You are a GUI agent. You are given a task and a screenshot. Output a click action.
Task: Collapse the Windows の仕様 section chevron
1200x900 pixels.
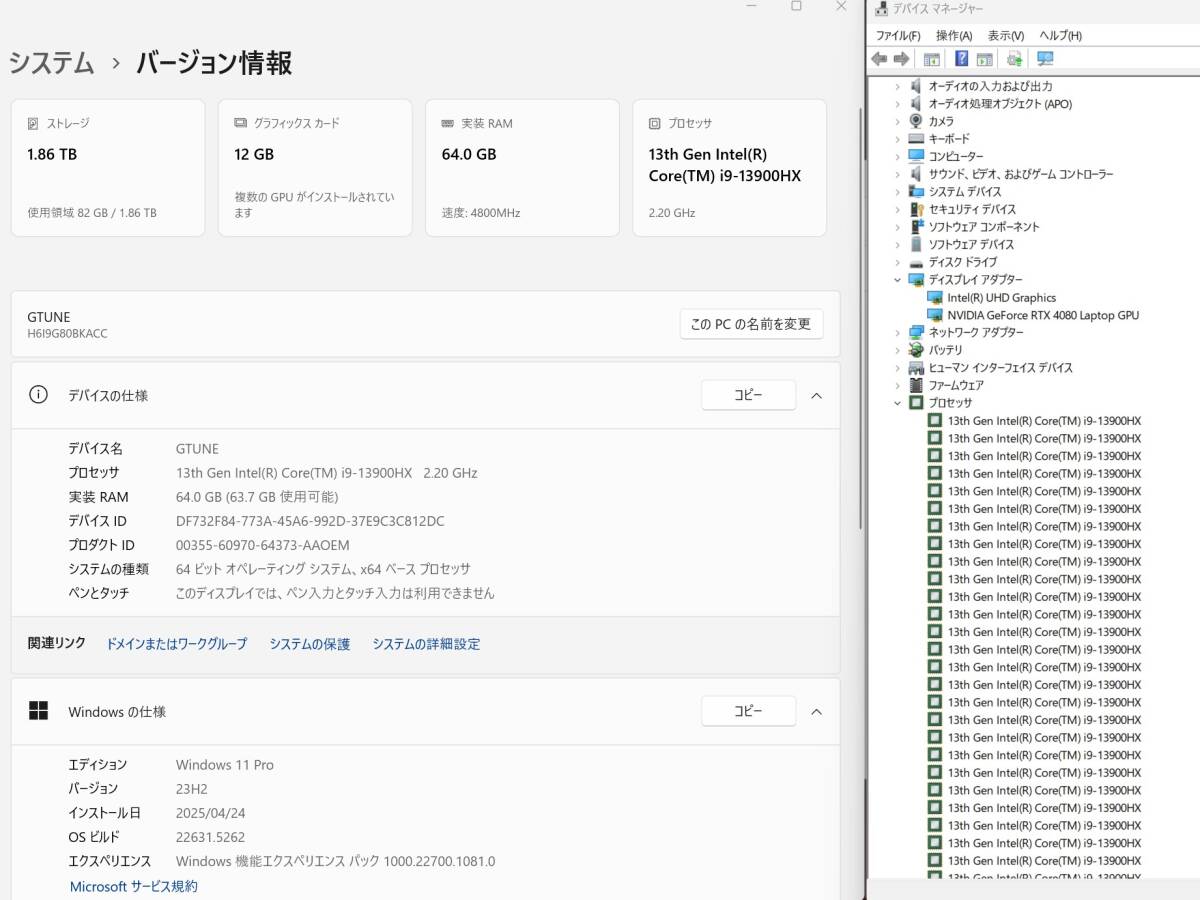point(816,712)
